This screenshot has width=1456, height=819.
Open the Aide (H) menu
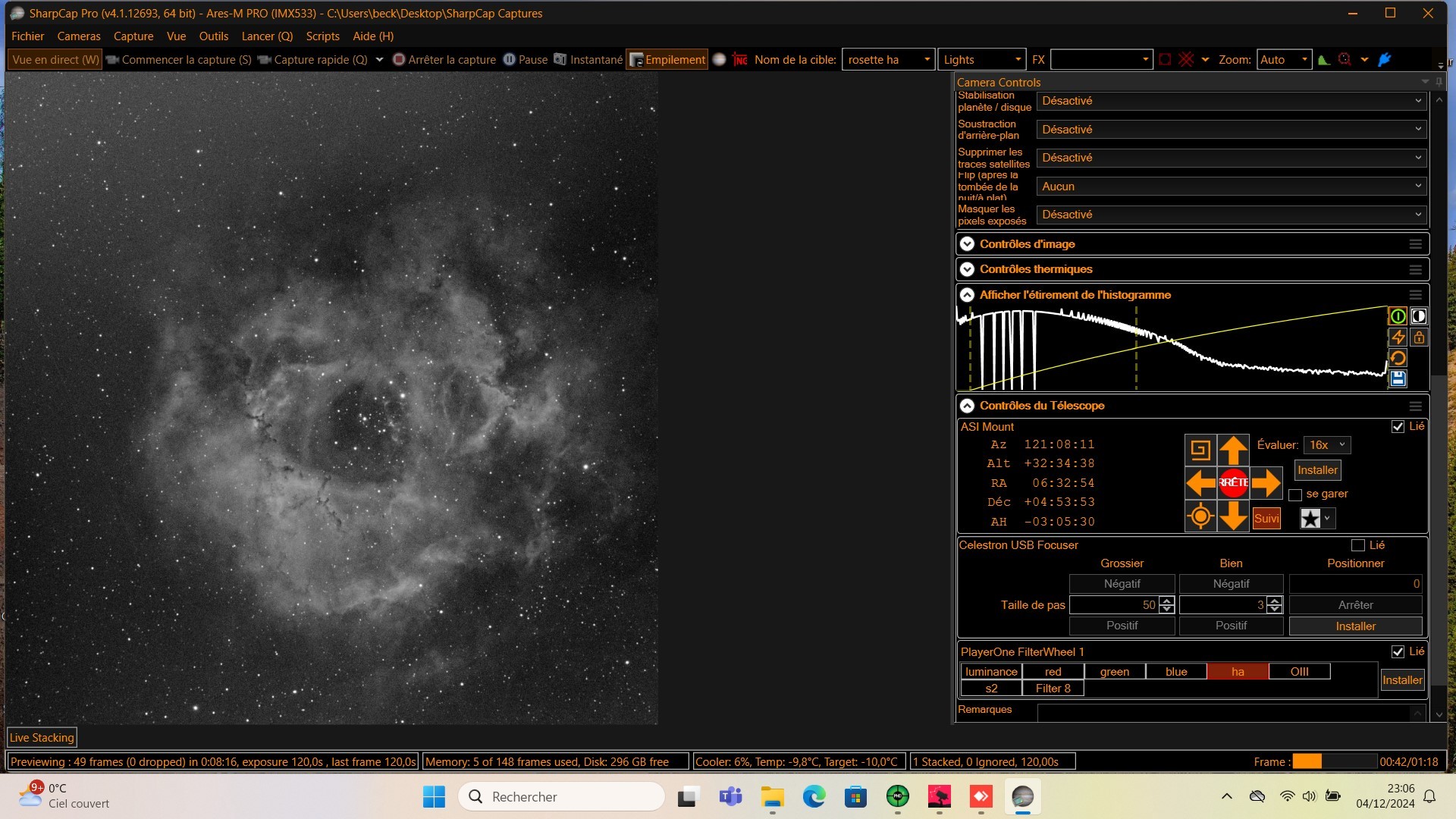[x=373, y=36]
